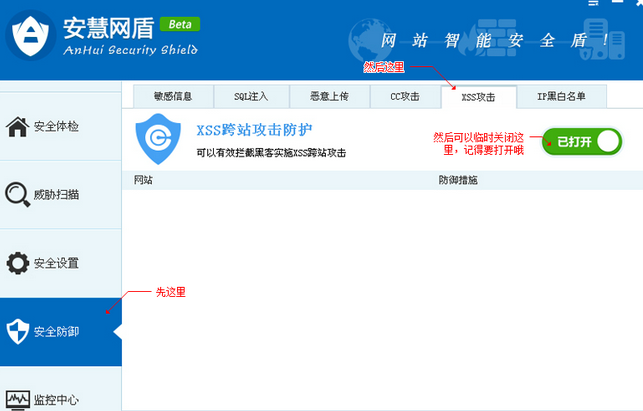Image resolution: width=643 pixels, height=411 pixels.
Task: Click the green Beta badge
Action: click(x=179, y=23)
